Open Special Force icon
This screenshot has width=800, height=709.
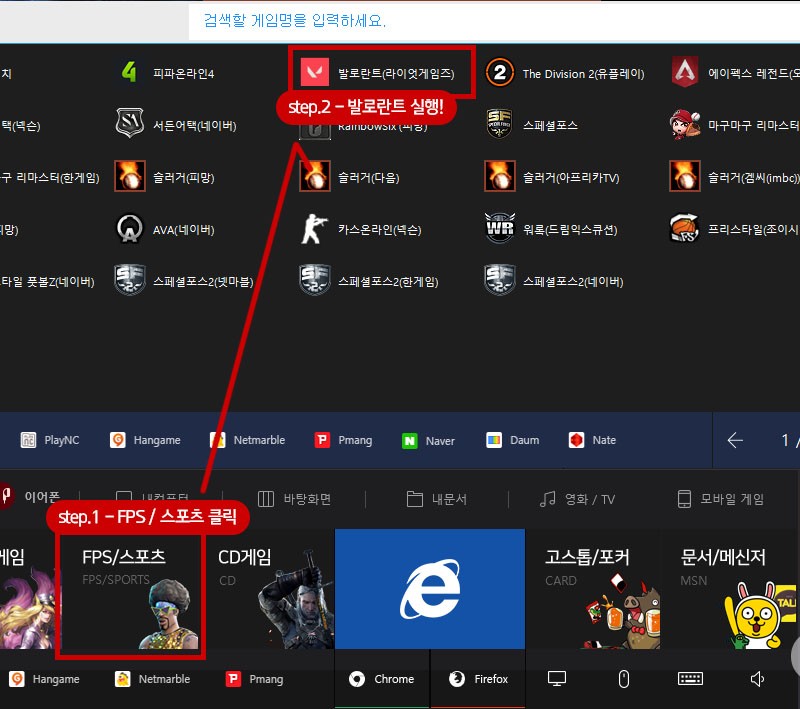[499, 123]
